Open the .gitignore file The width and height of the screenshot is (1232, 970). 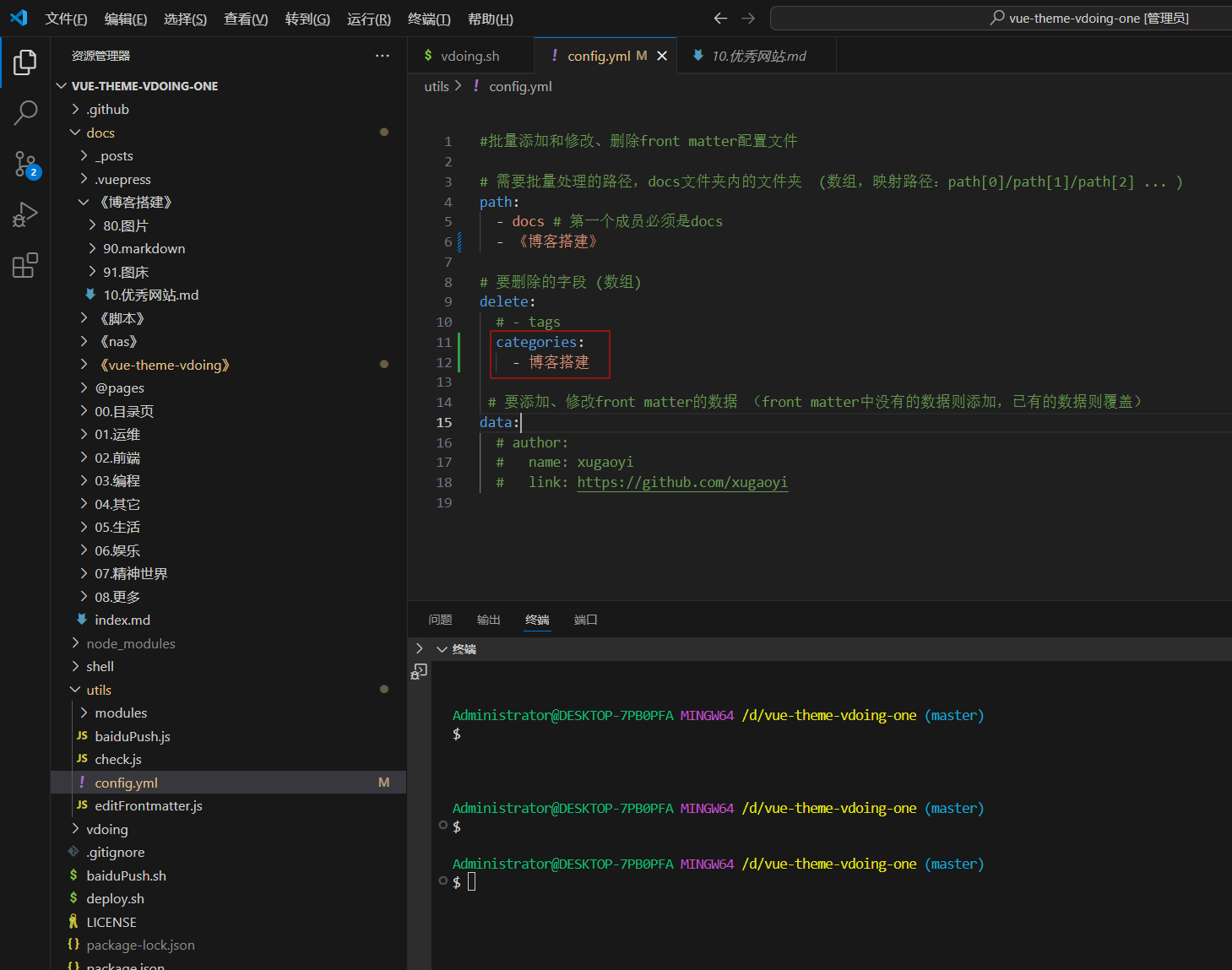pos(228,852)
